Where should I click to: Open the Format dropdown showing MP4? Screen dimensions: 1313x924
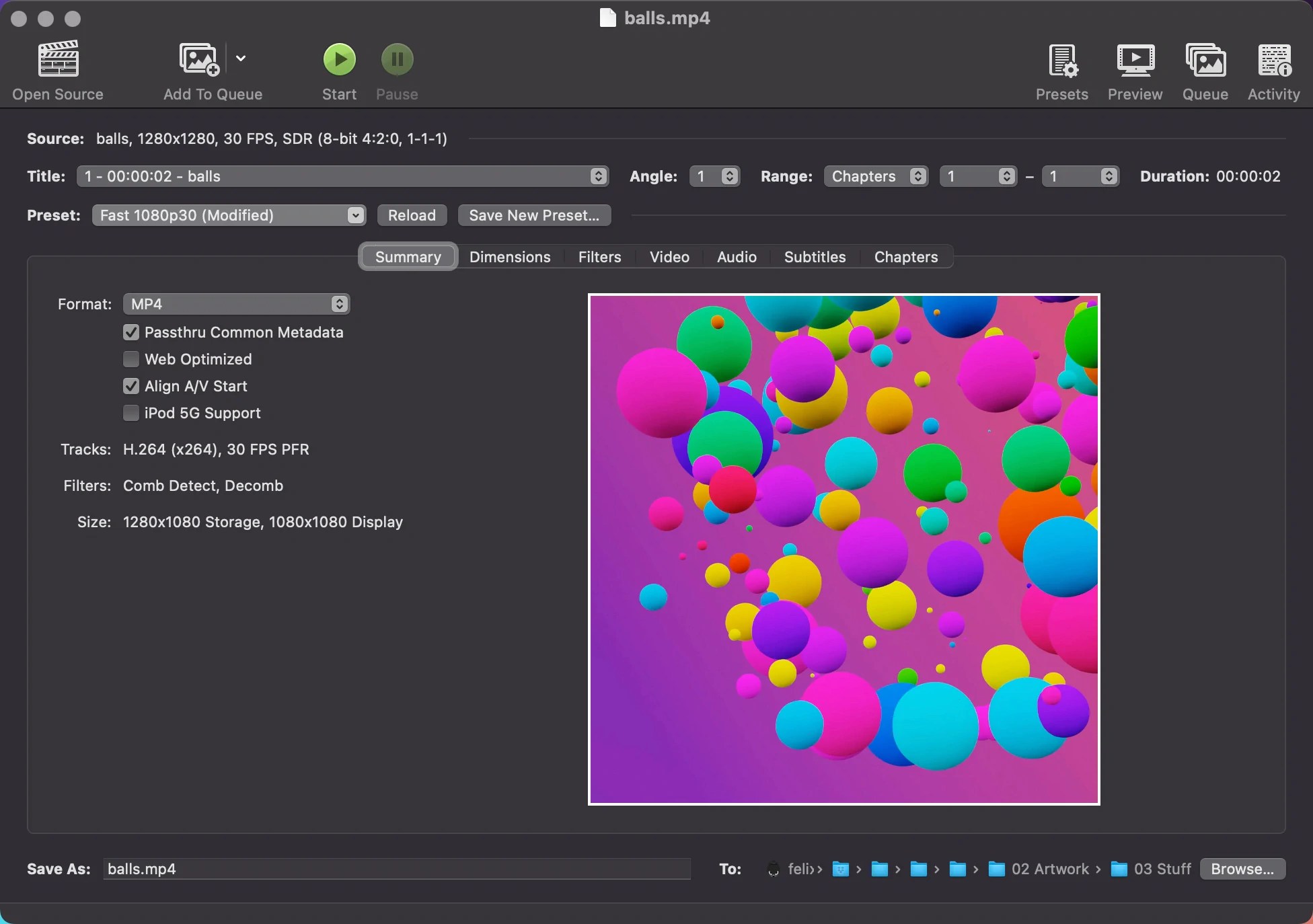pos(235,304)
